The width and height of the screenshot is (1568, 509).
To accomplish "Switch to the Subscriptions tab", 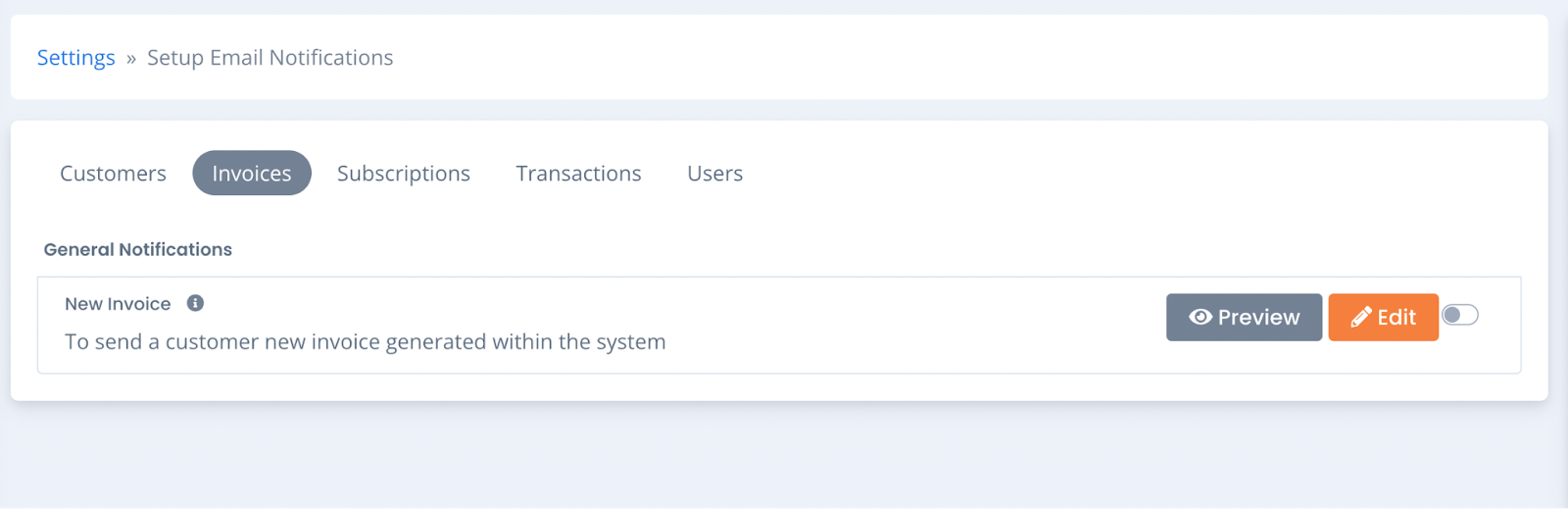I will [x=404, y=173].
